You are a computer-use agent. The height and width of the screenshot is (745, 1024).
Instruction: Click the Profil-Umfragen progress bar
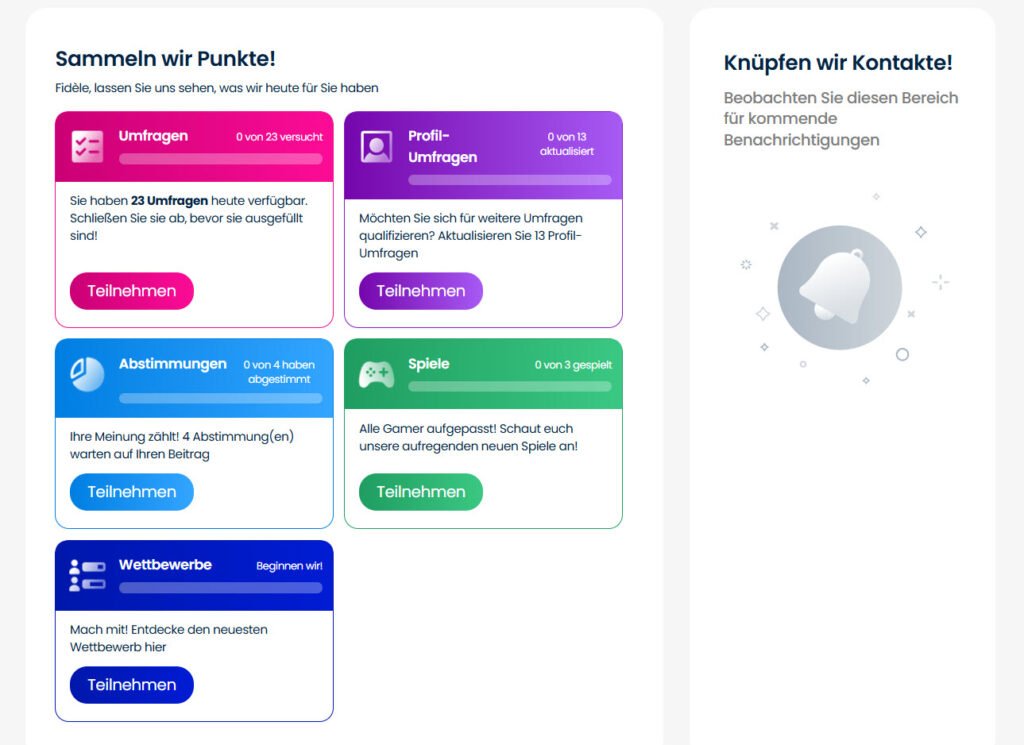point(509,180)
